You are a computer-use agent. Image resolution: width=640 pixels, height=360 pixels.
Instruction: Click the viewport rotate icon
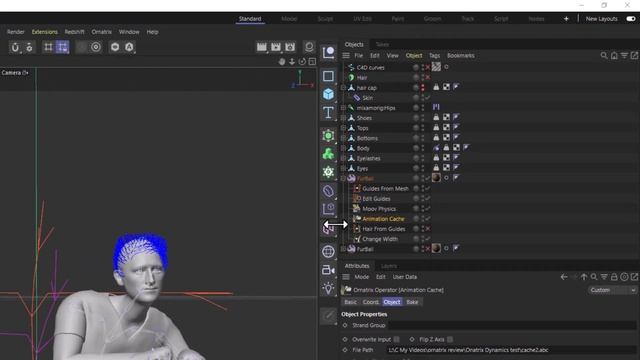click(302, 62)
